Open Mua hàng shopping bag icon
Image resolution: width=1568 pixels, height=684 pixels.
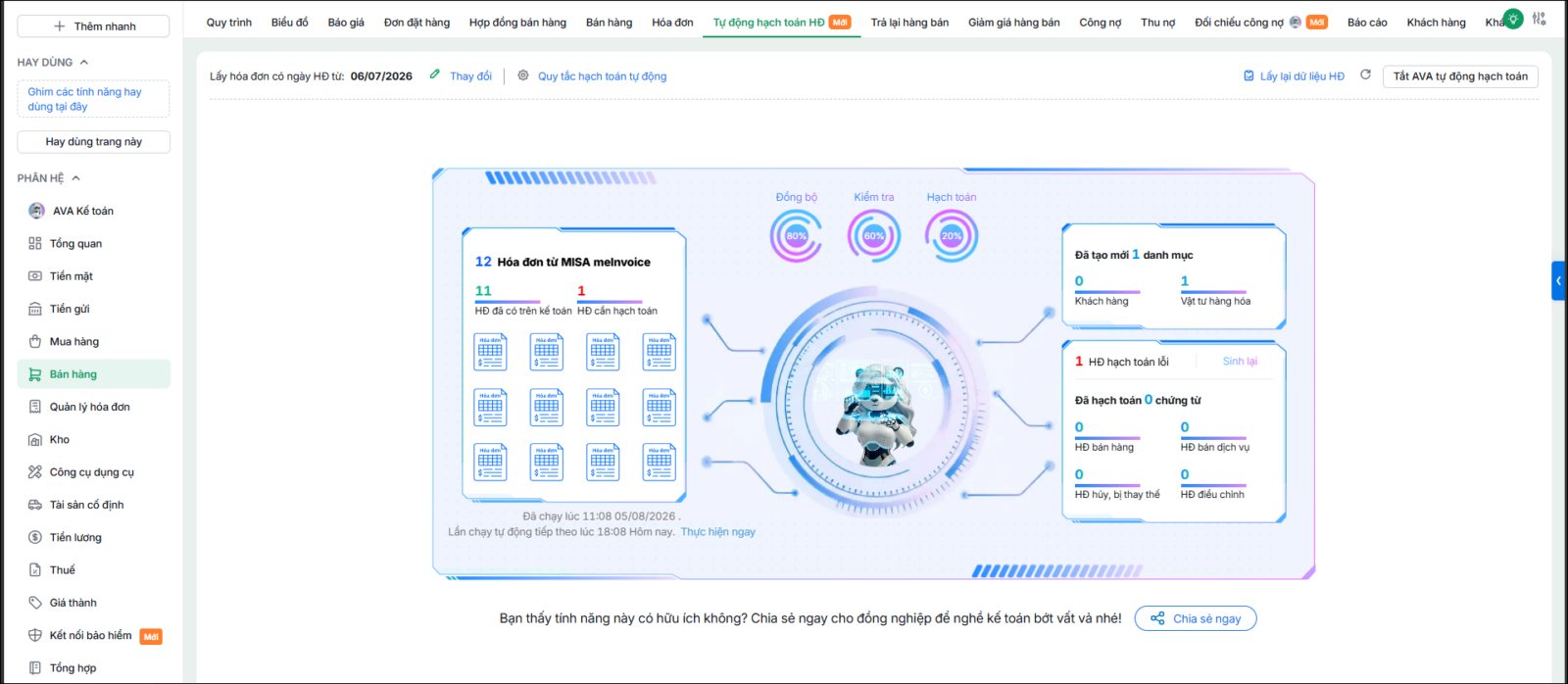[35, 341]
